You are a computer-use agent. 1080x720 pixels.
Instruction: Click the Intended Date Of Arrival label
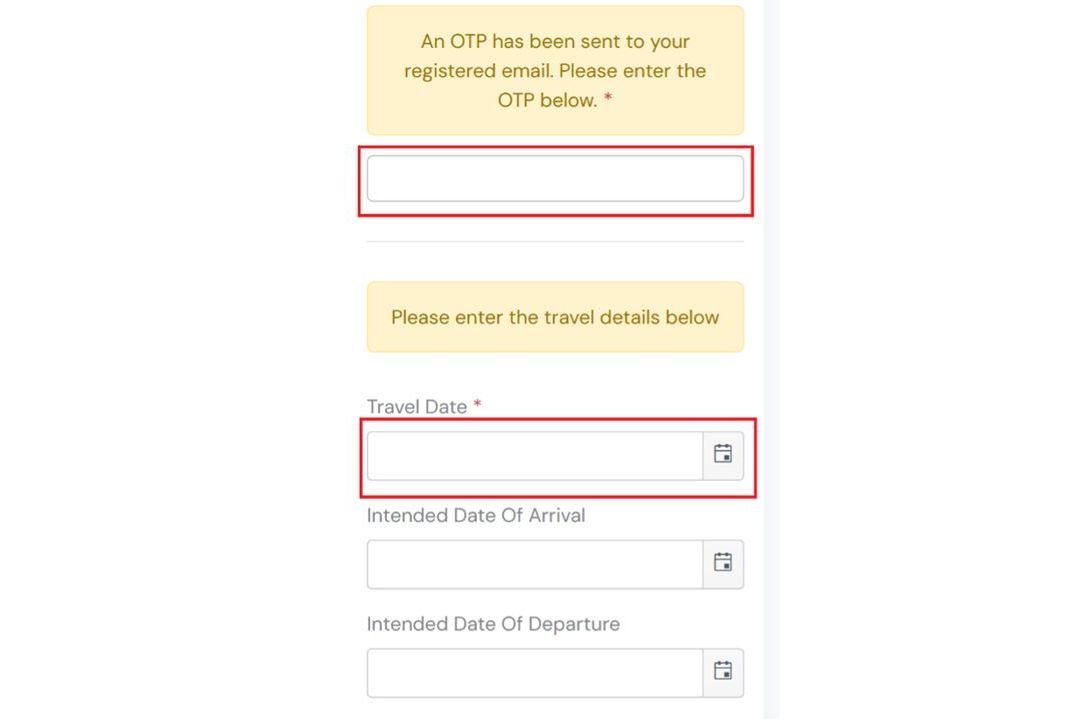tap(476, 515)
